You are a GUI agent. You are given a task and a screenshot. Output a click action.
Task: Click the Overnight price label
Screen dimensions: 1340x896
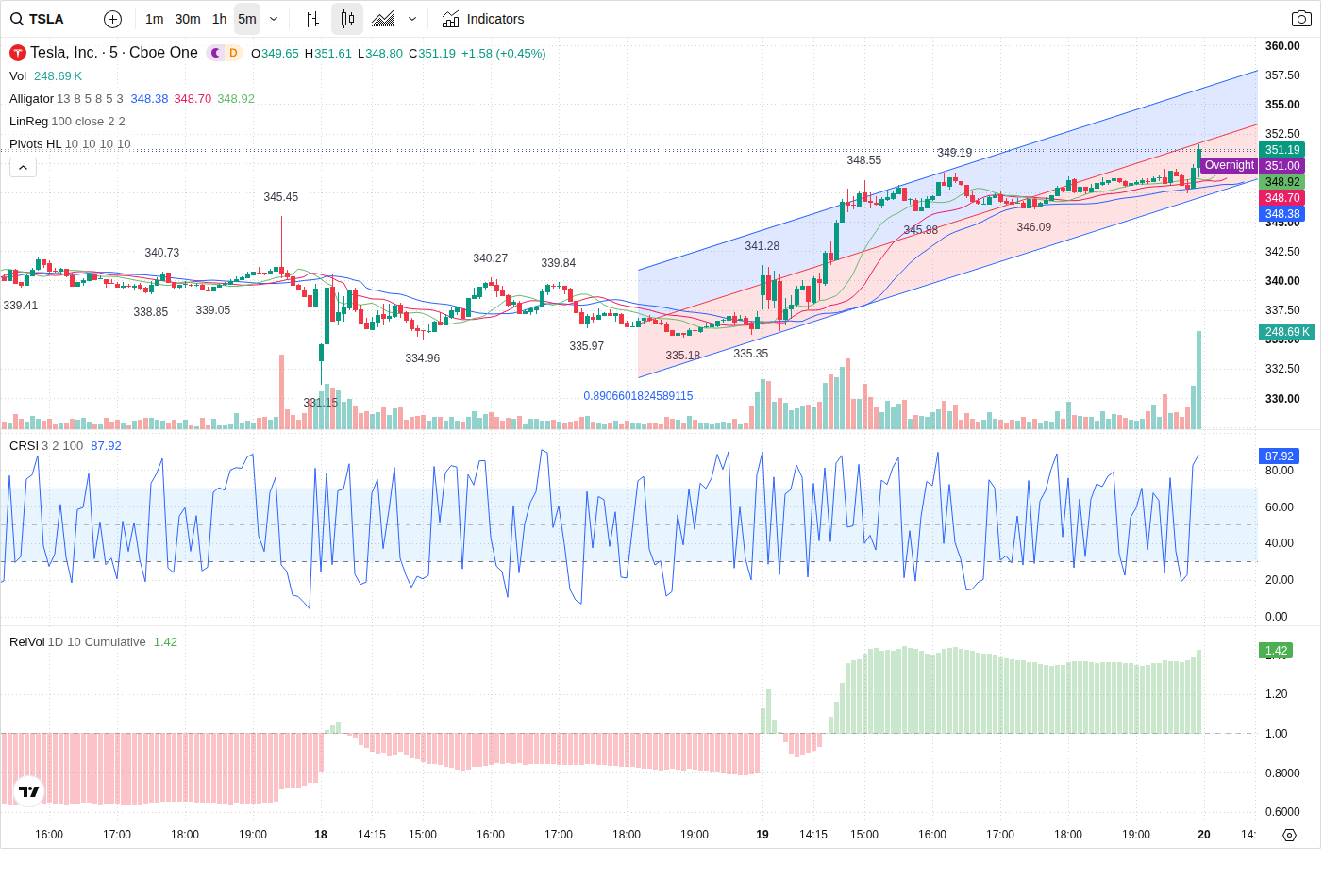pyautogui.click(x=1229, y=165)
